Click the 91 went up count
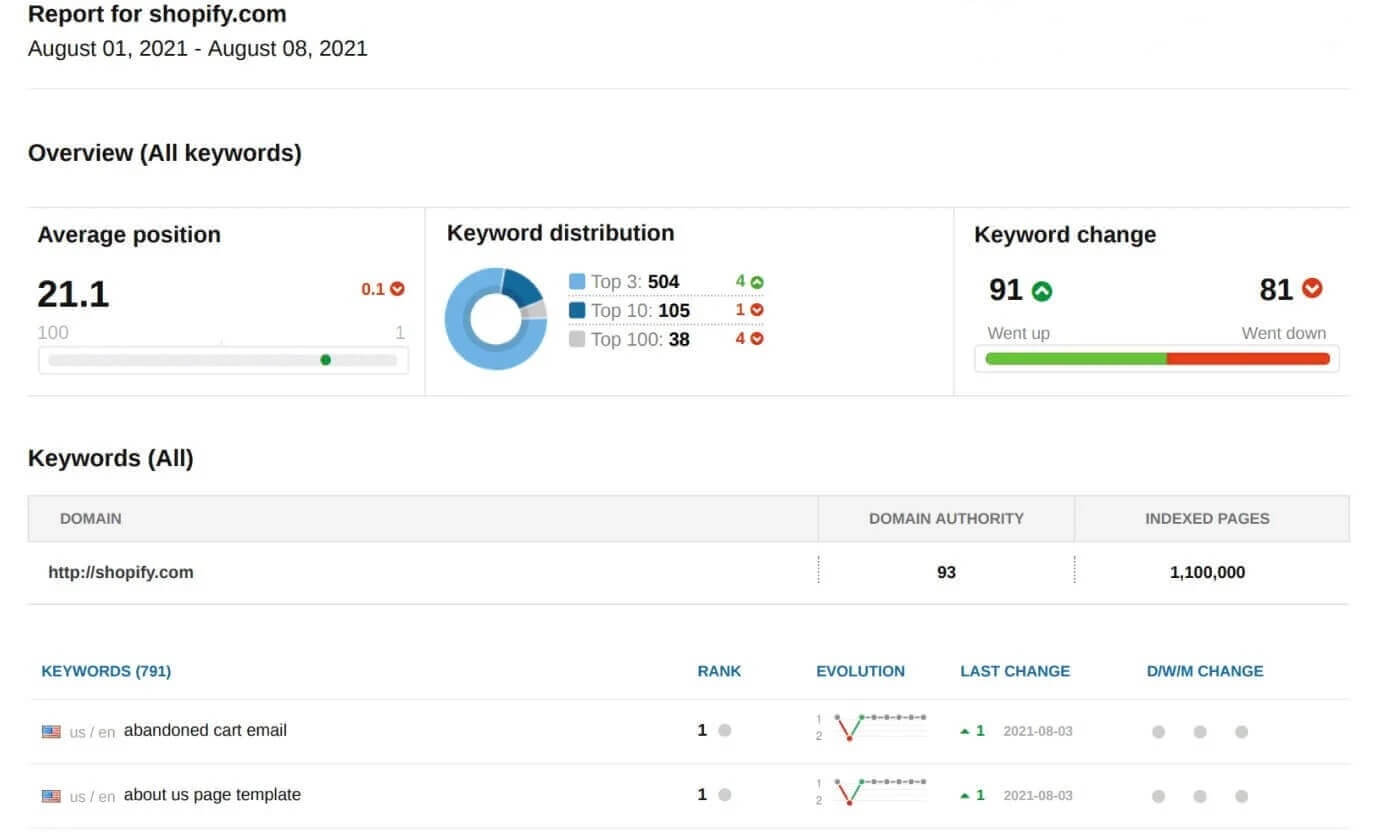The width and height of the screenshot is (1375, 835). (1005, 290)
